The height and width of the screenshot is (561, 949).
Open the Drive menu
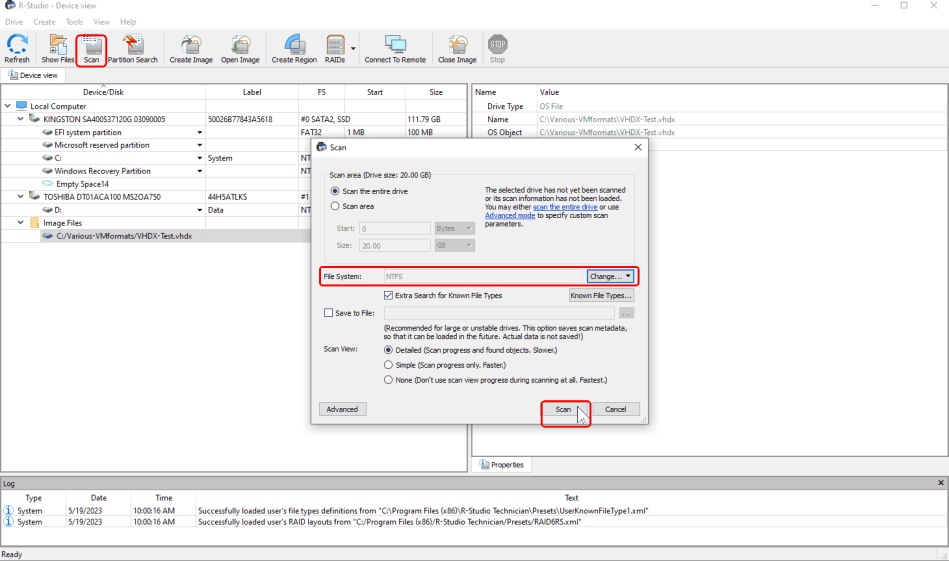point(14,22)
